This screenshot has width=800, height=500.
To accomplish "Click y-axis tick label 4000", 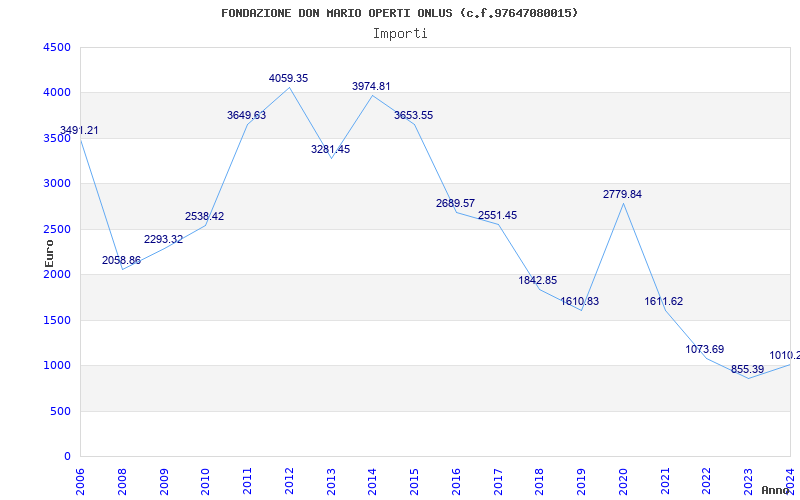I will [57, 92].
